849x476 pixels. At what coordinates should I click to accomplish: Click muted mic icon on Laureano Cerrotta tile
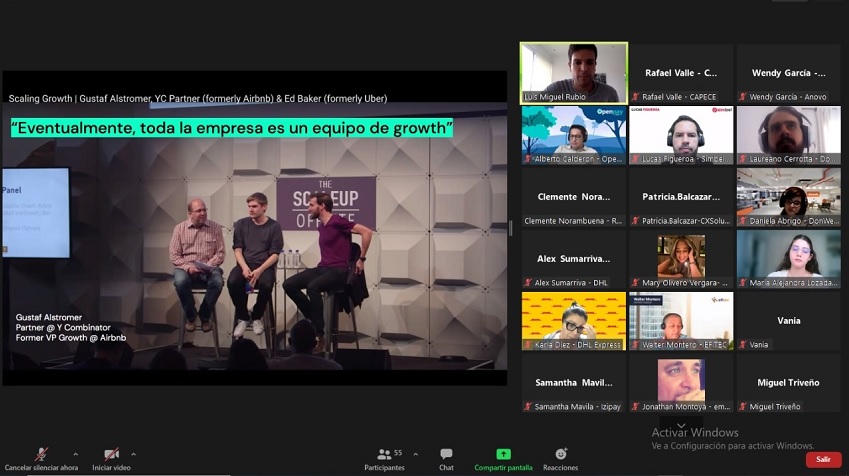[x=743, y=159]
